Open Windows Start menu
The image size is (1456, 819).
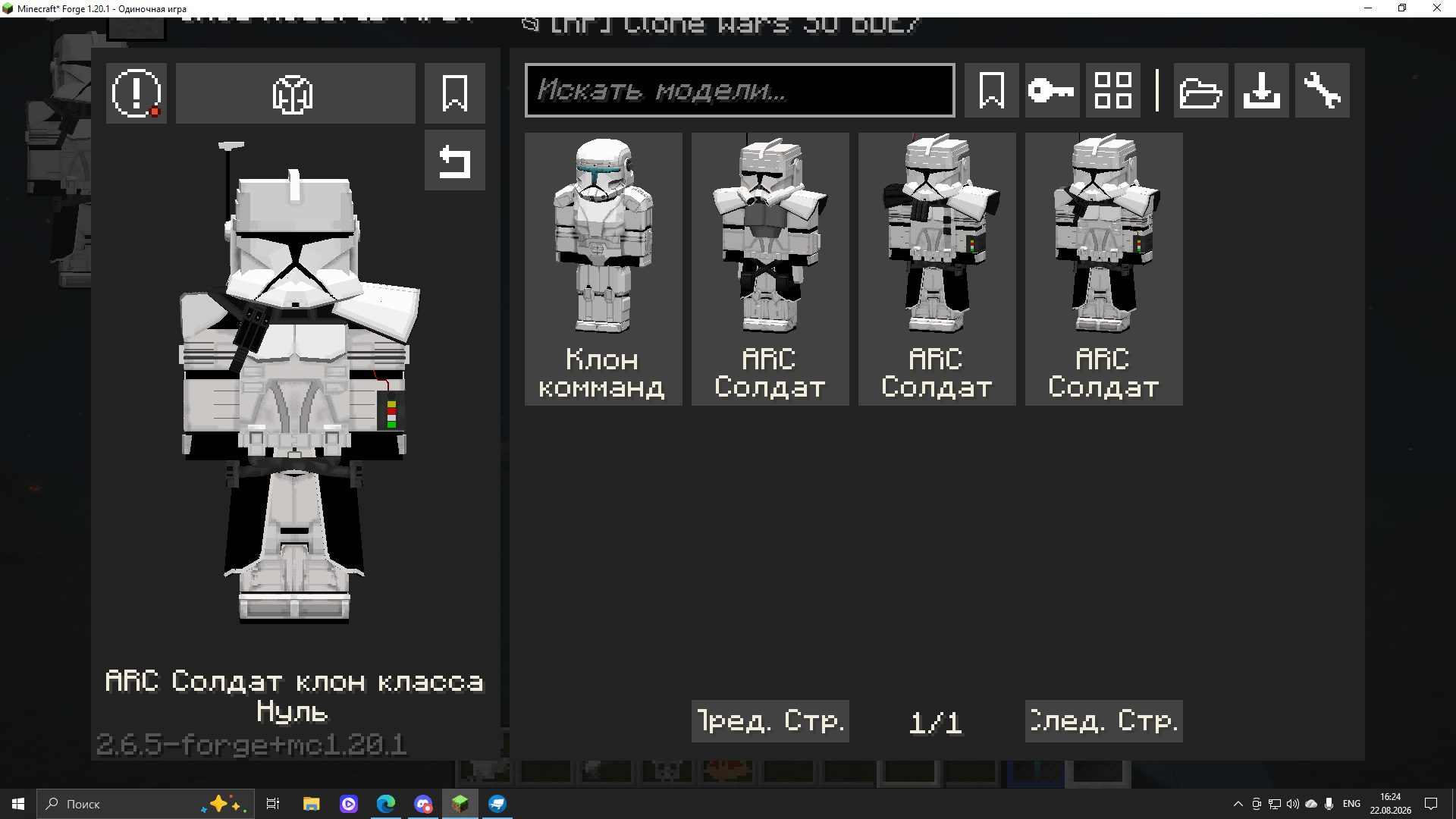[18, 804]
